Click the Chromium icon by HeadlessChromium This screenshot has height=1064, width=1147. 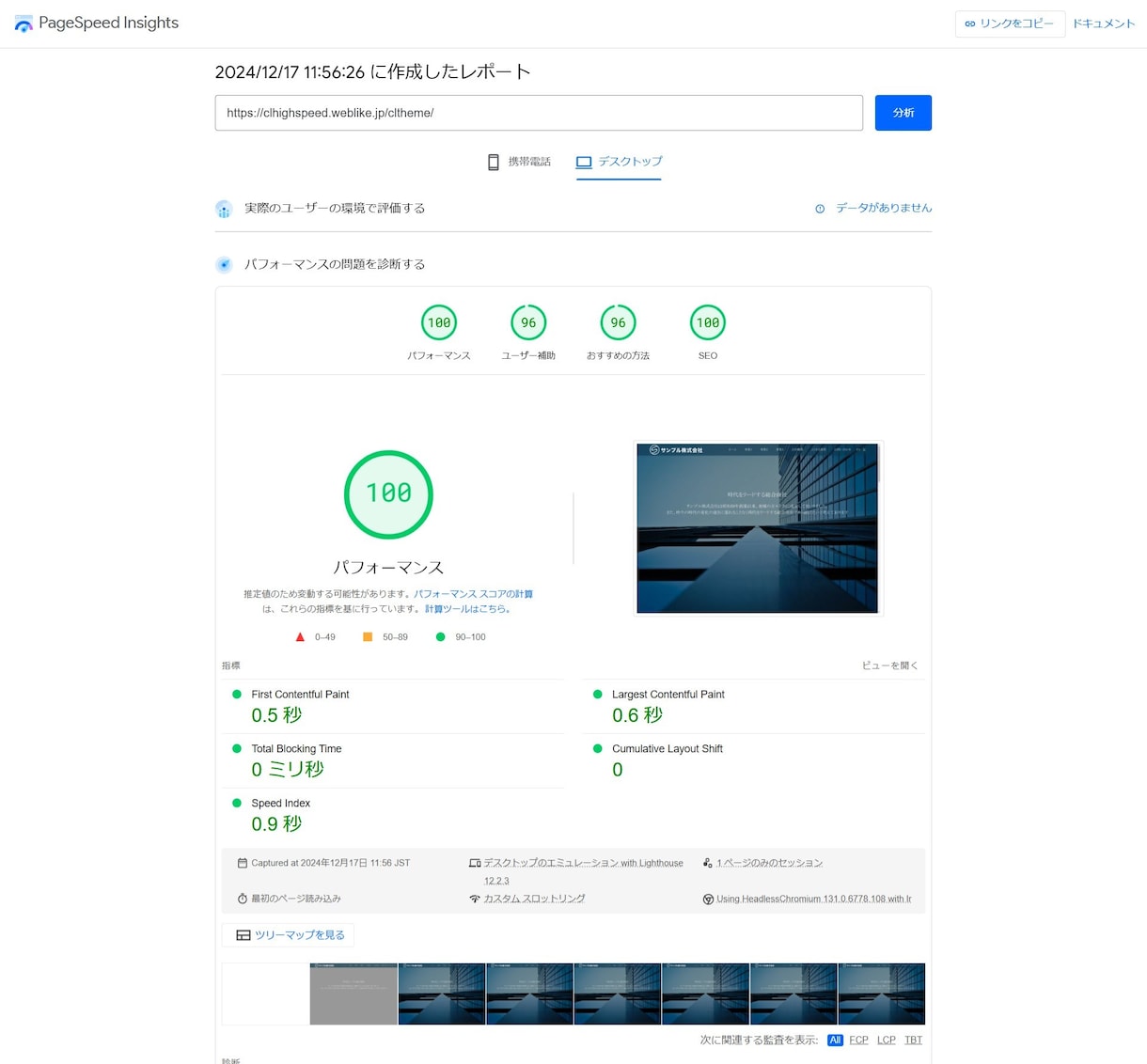[708, 900]
